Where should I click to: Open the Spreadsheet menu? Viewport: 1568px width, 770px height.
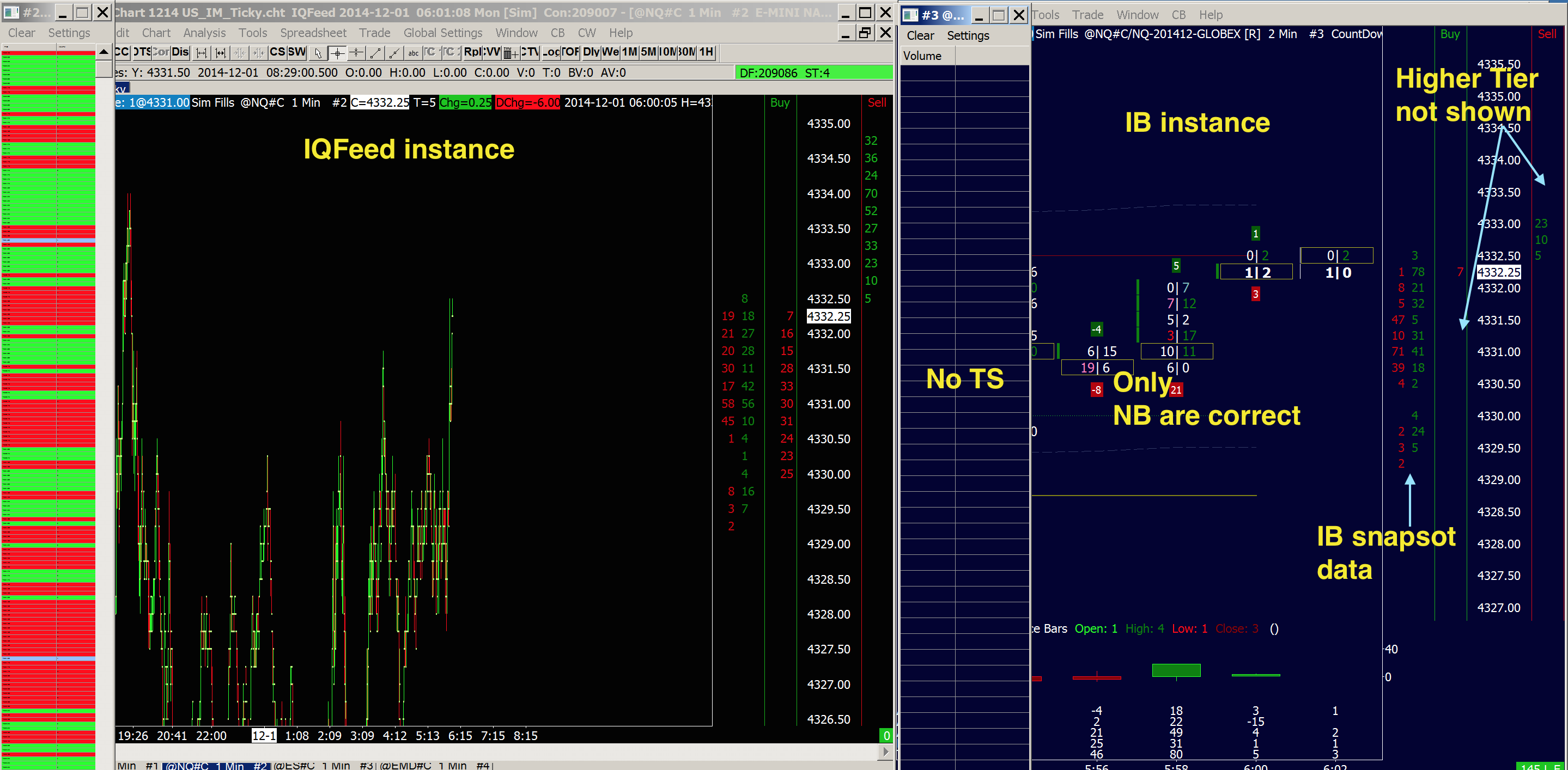click(313, 33)
